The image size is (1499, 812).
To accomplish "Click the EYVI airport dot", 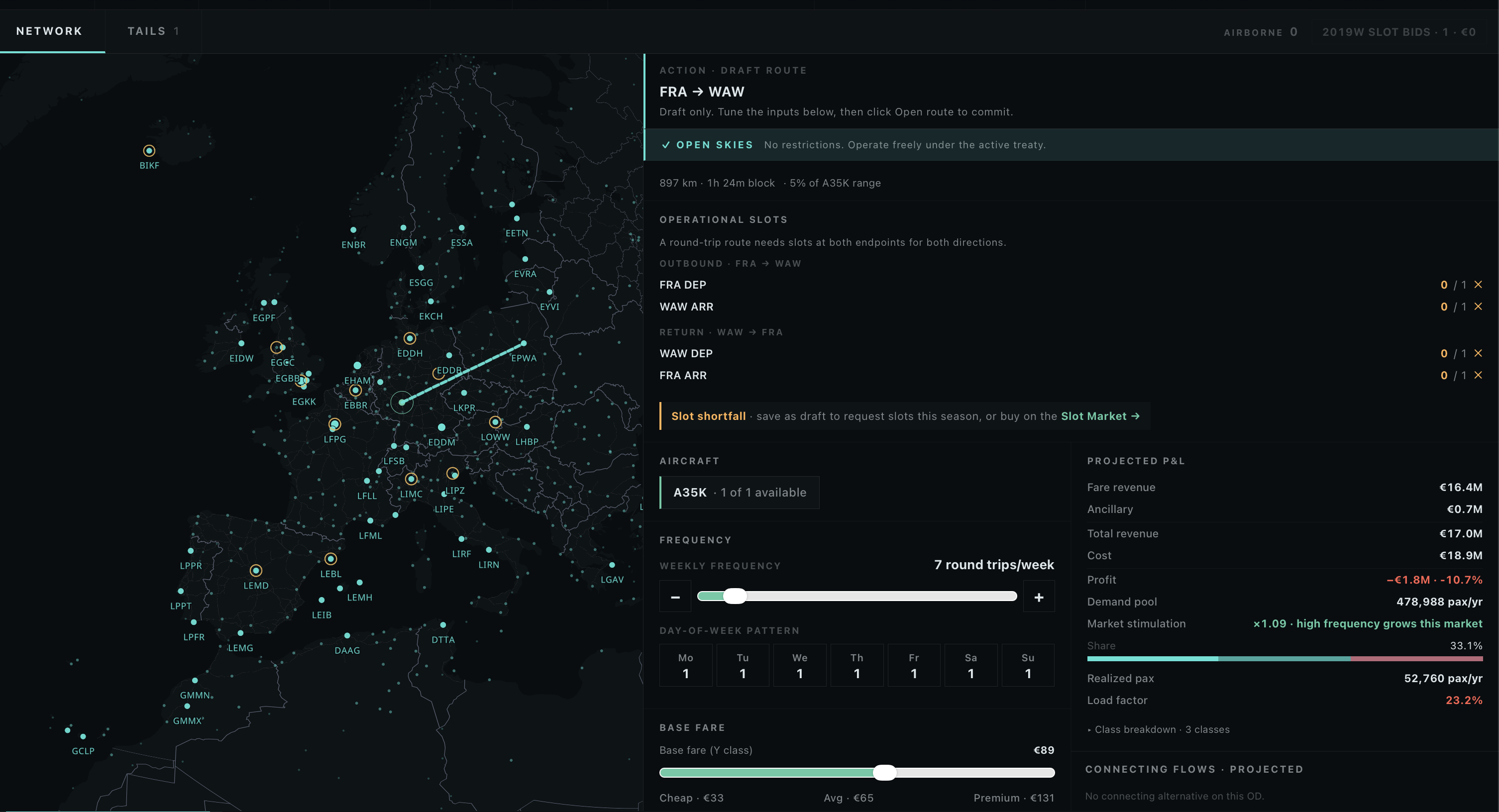I will click(549, 292).
